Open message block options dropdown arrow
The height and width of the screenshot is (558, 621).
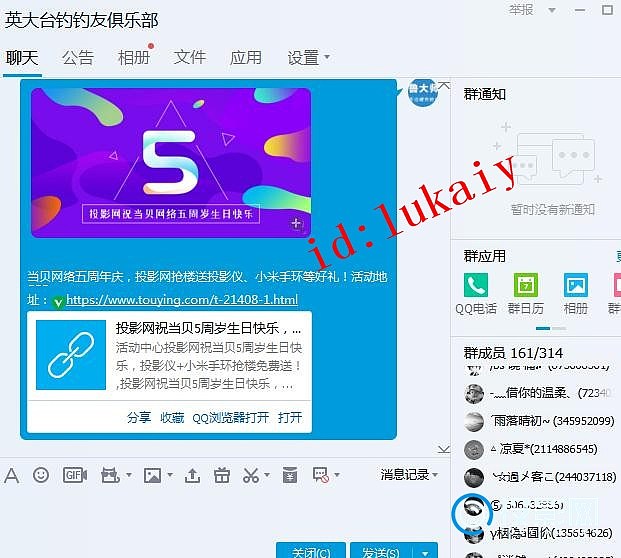pyautogui.click(x=337, y=474)
